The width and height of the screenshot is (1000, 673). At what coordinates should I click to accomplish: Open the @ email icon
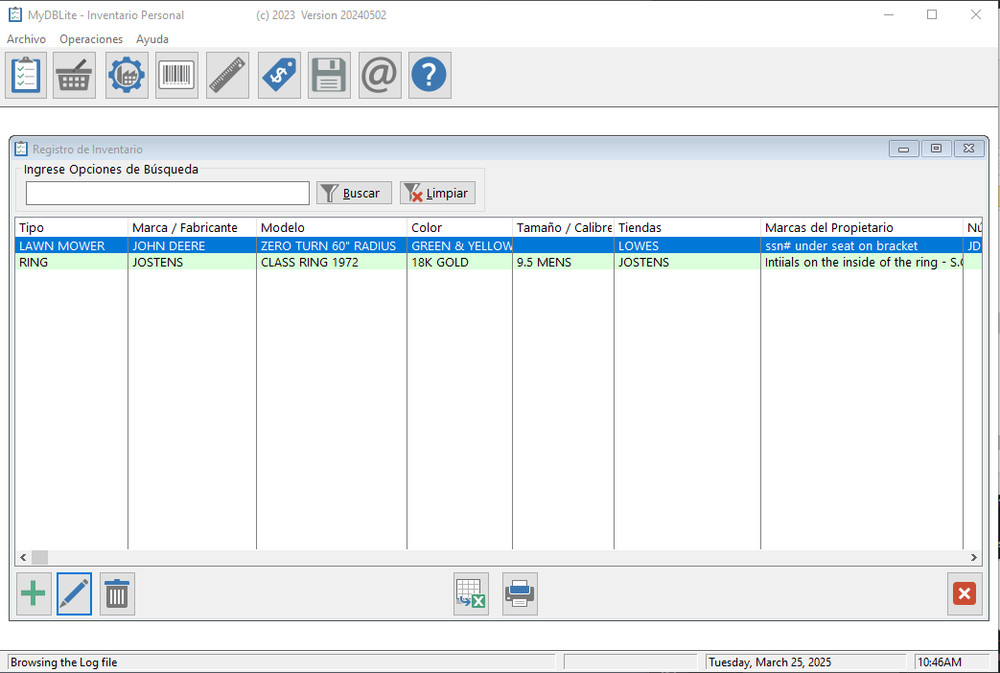[x=379, y=75]
